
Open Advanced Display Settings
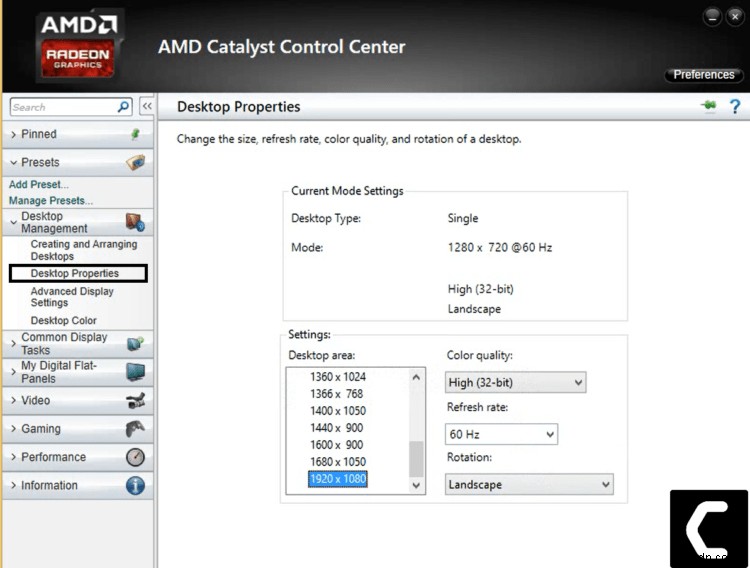tap(72, 297)
